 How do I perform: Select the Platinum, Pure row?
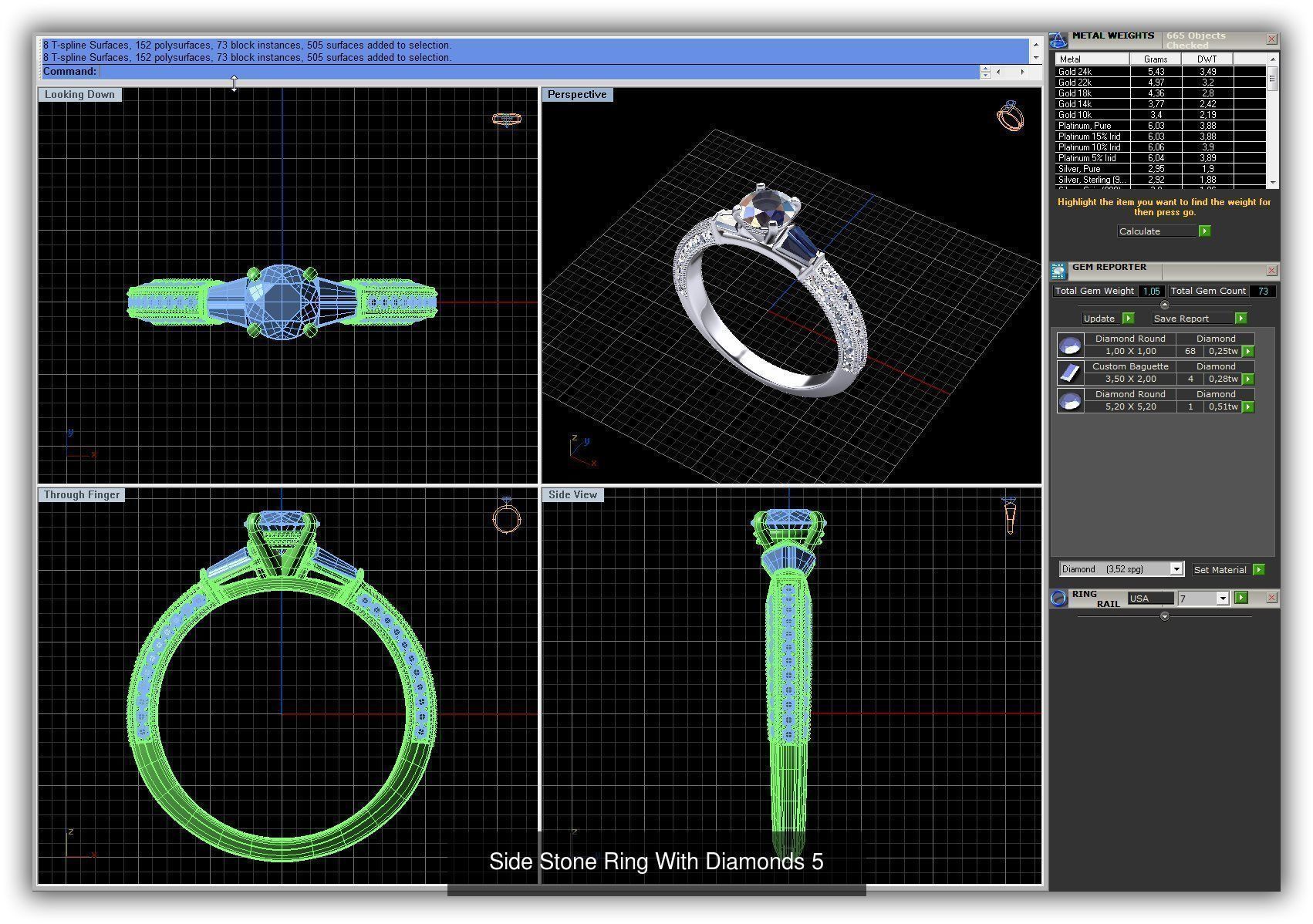click(1161, 126)
